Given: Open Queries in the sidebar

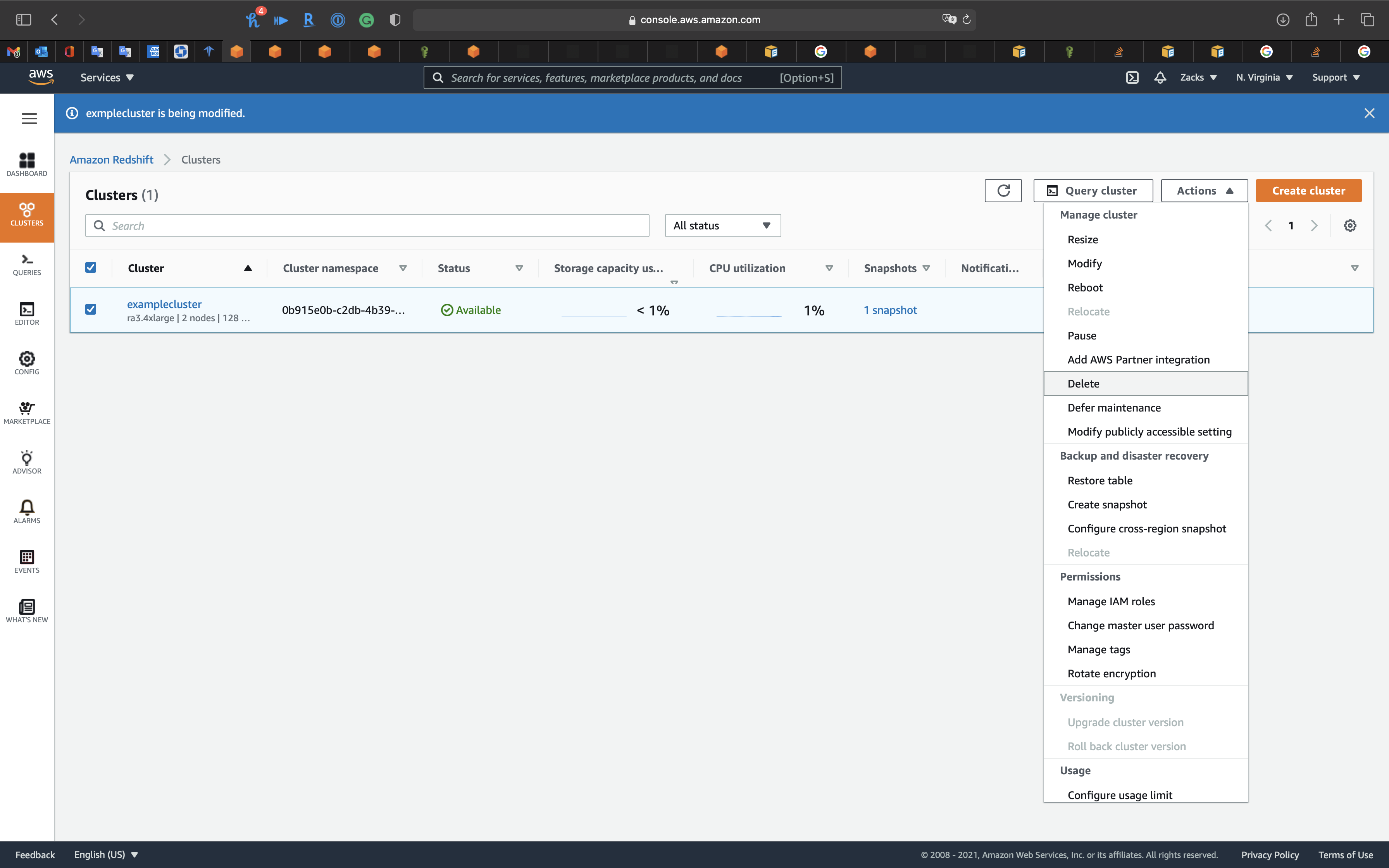Looking at the screenshot, I should click(27, 265).
